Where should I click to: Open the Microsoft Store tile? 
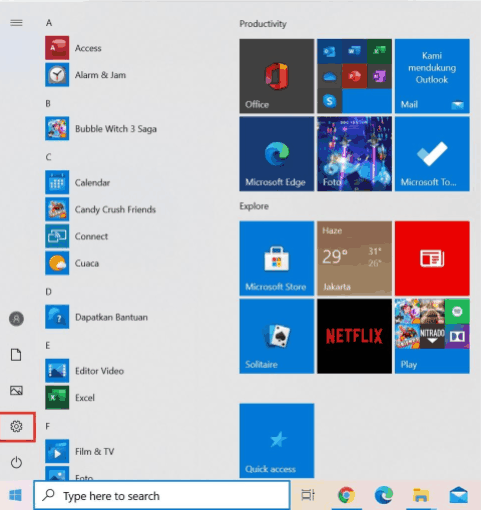point(277,258)
